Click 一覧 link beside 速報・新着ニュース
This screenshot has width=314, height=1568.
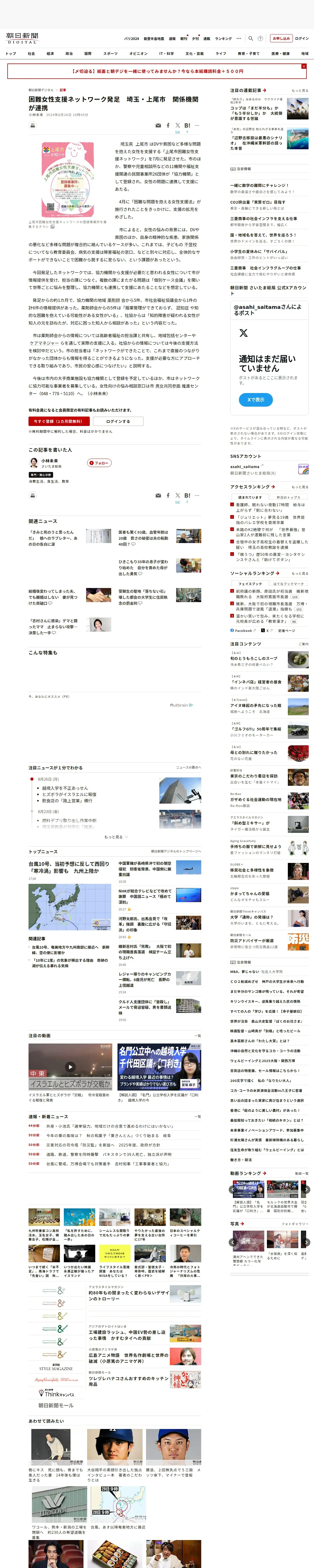pos(198,1117)
